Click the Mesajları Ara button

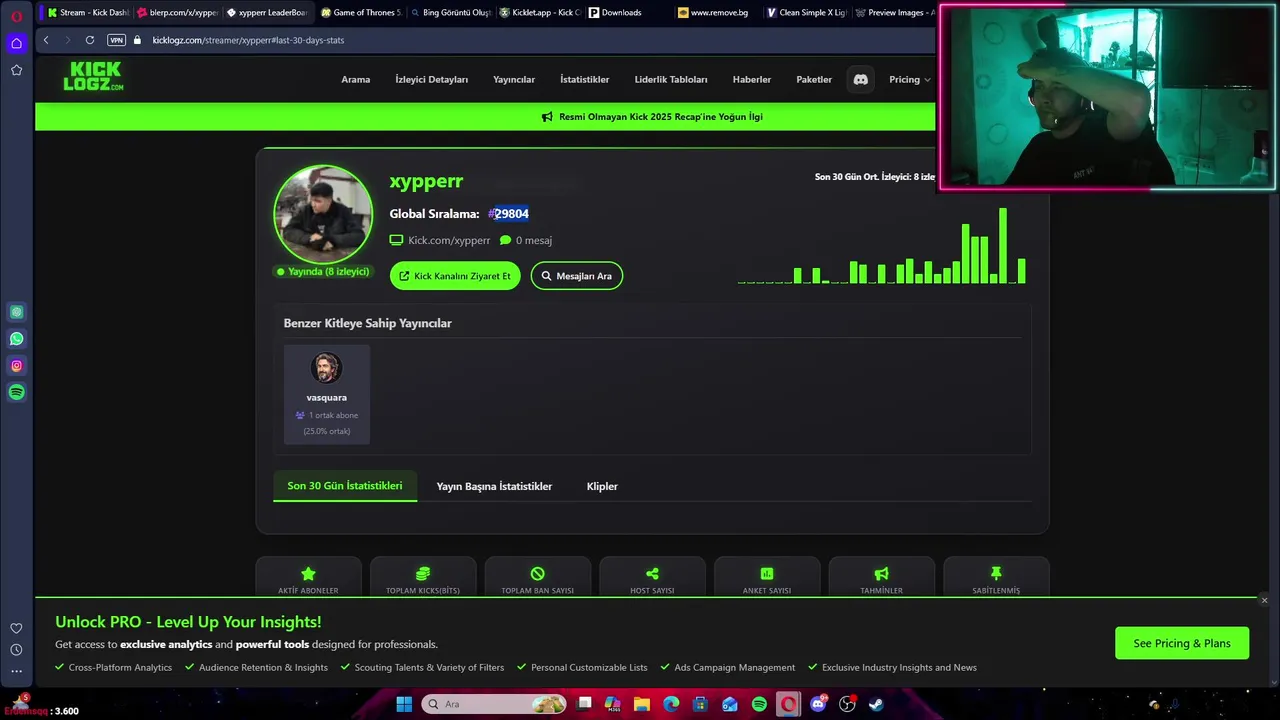(x=577, y=276)
